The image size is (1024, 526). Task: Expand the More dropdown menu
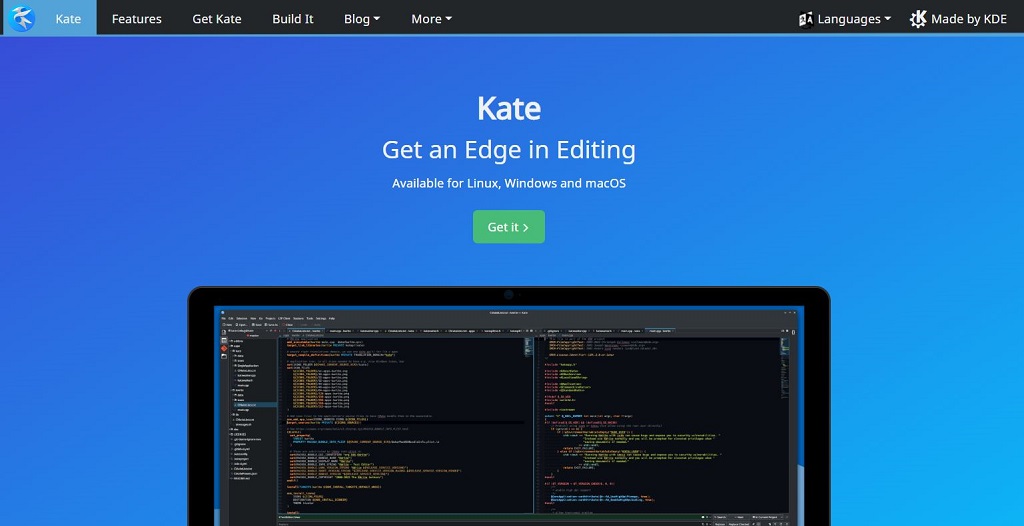(431, 19)
